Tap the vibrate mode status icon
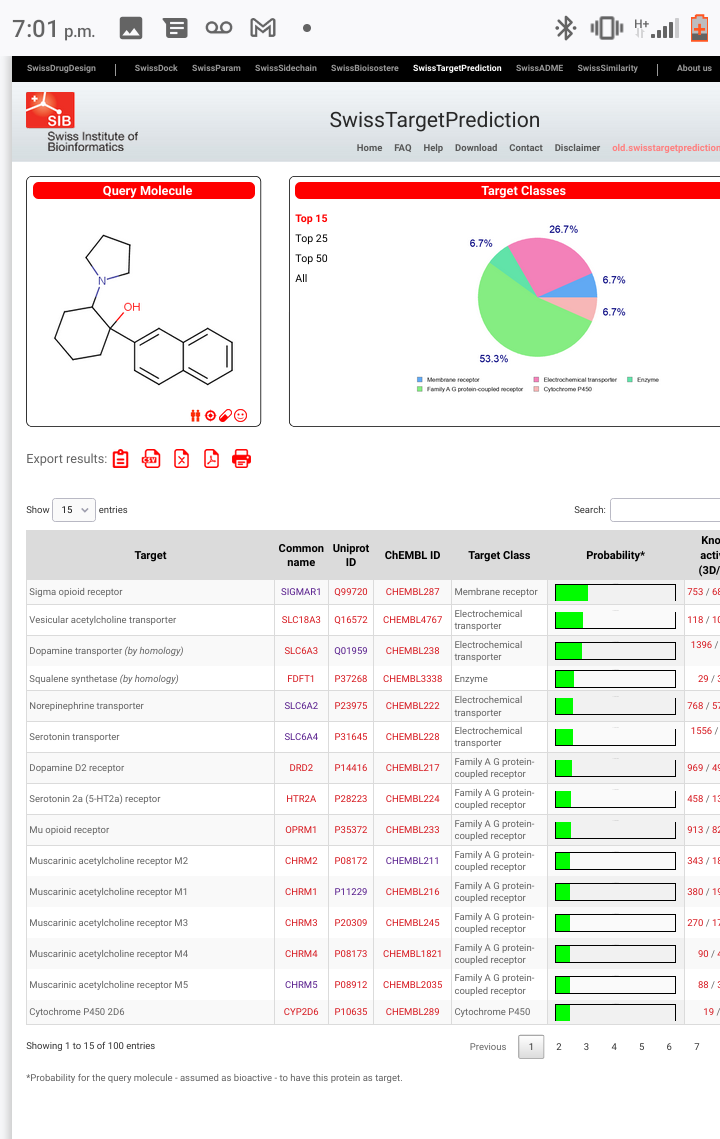 [x=607, y=28]
